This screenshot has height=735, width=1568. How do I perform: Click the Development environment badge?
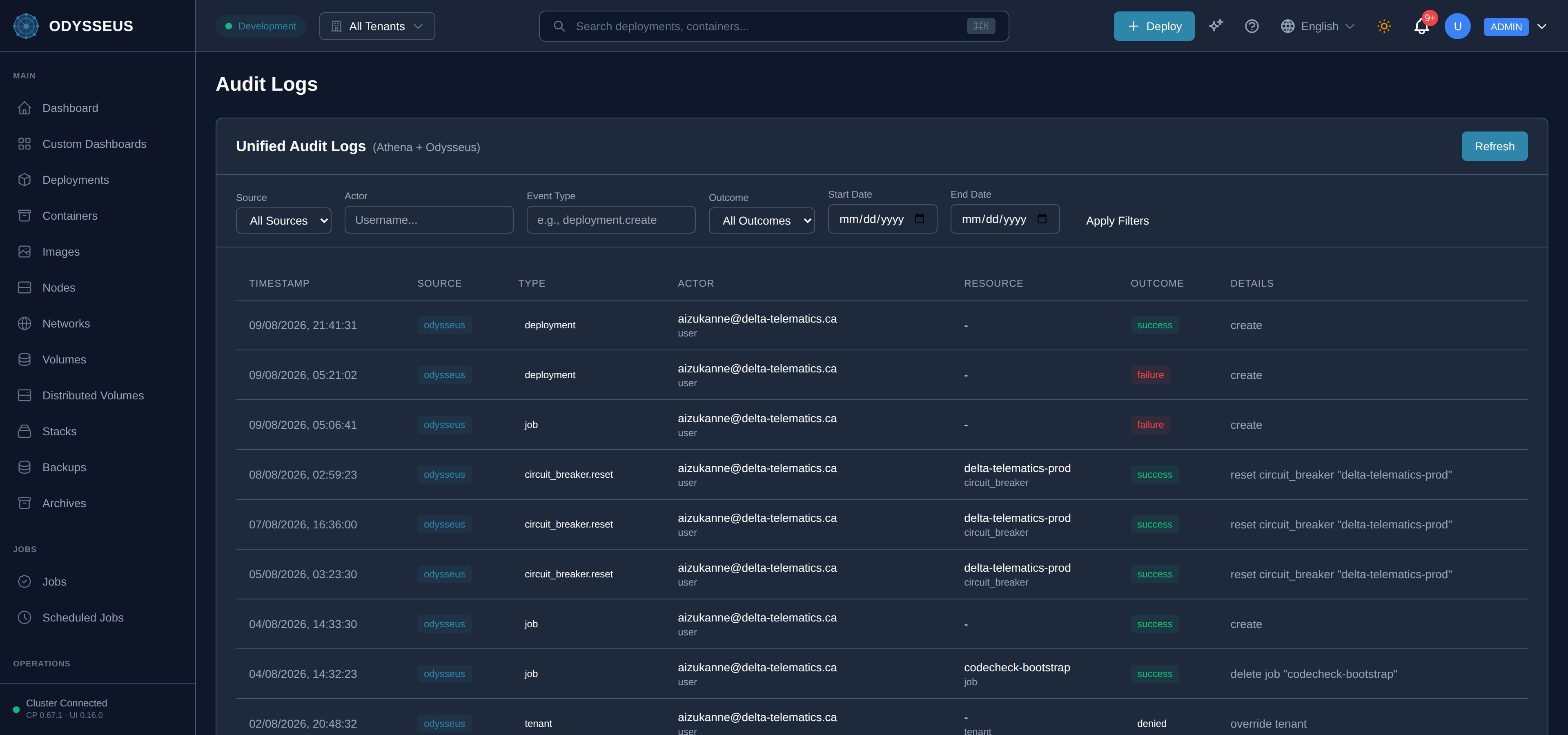(x=261, y=26)
